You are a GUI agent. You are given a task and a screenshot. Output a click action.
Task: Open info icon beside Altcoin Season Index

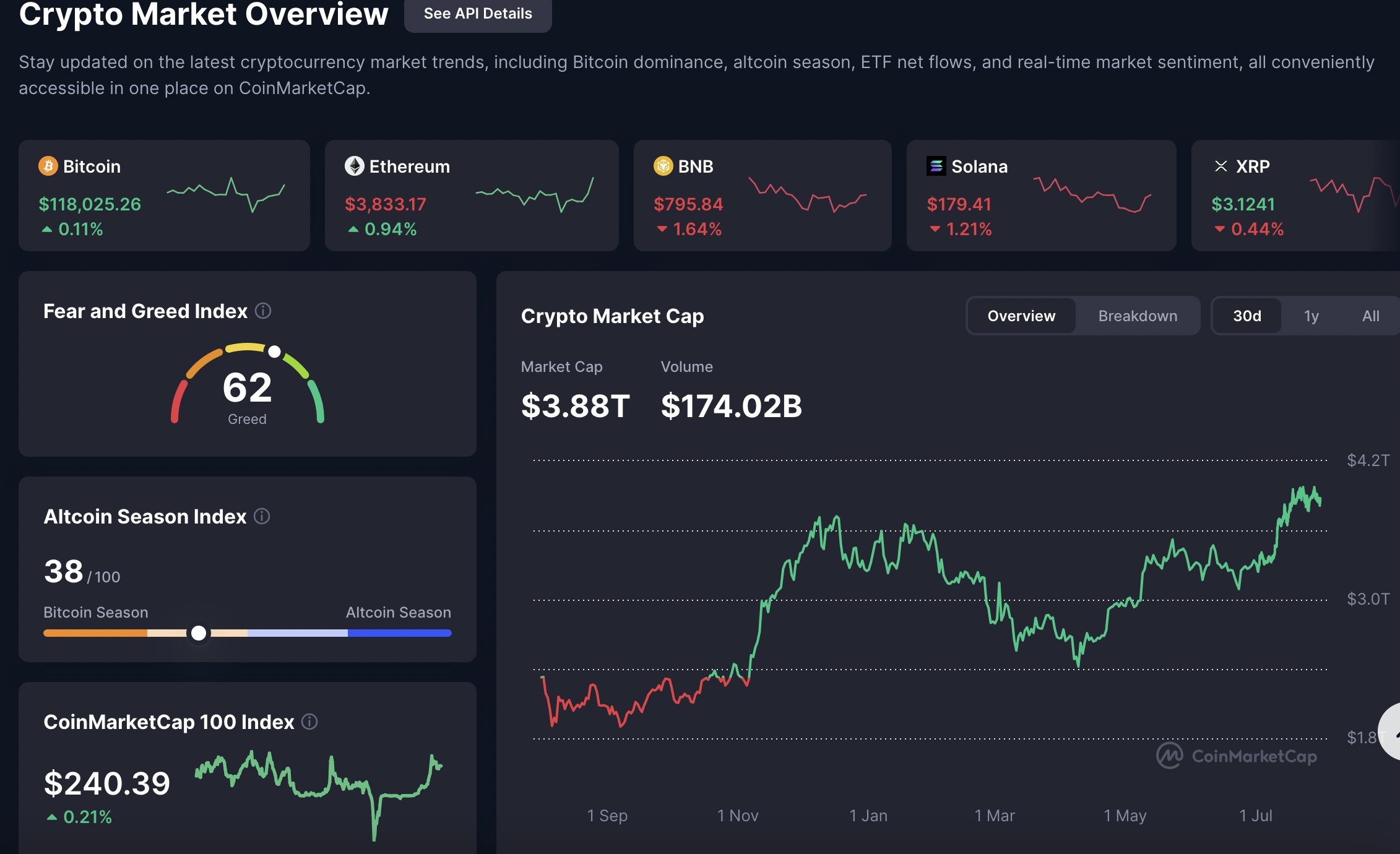262,516
